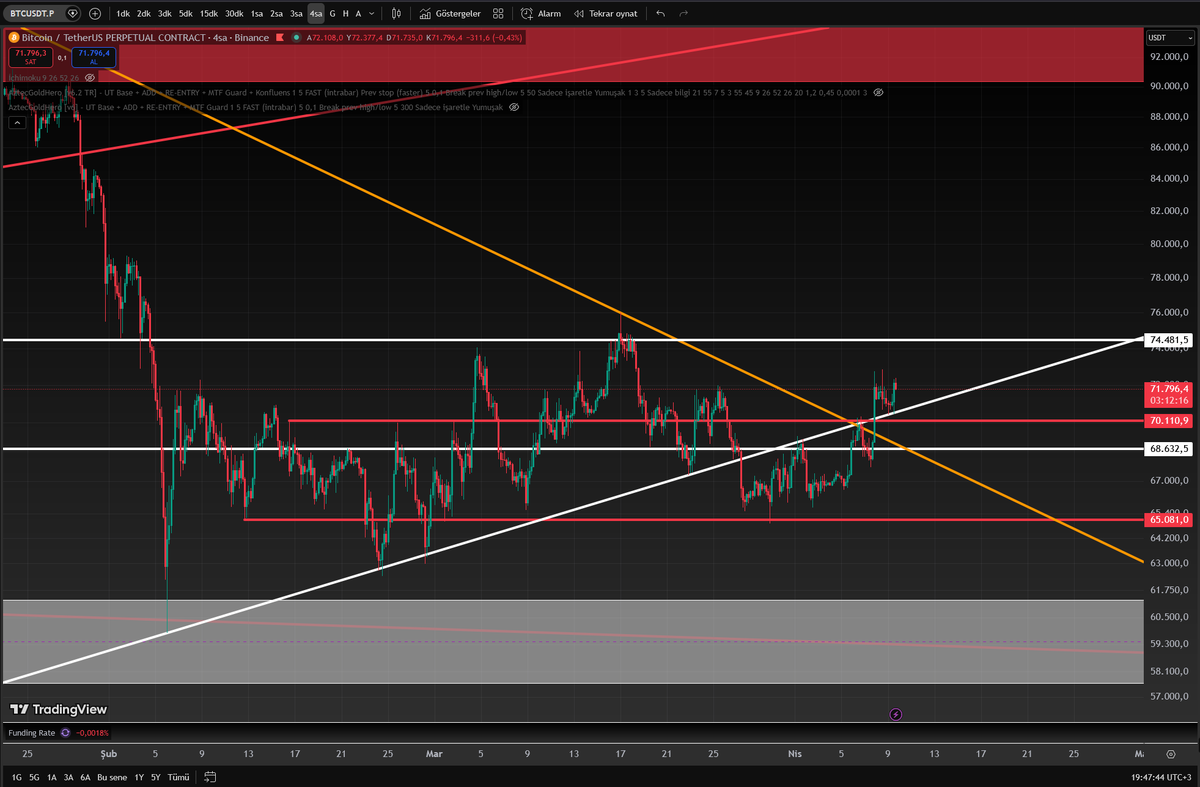Open the candlestick chart type selector
The height and width of the screenshot is (787, 1200).
pos(397,14)
